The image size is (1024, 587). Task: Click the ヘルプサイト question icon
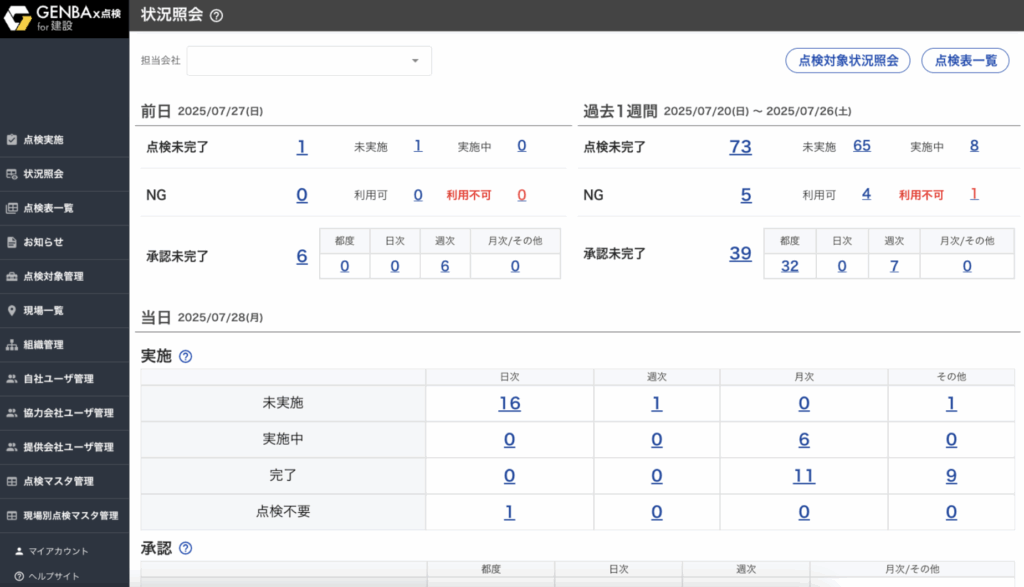(x=19, y=576)
